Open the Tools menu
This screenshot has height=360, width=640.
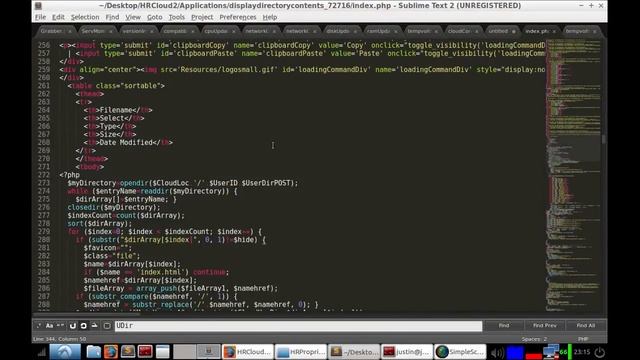176,17
